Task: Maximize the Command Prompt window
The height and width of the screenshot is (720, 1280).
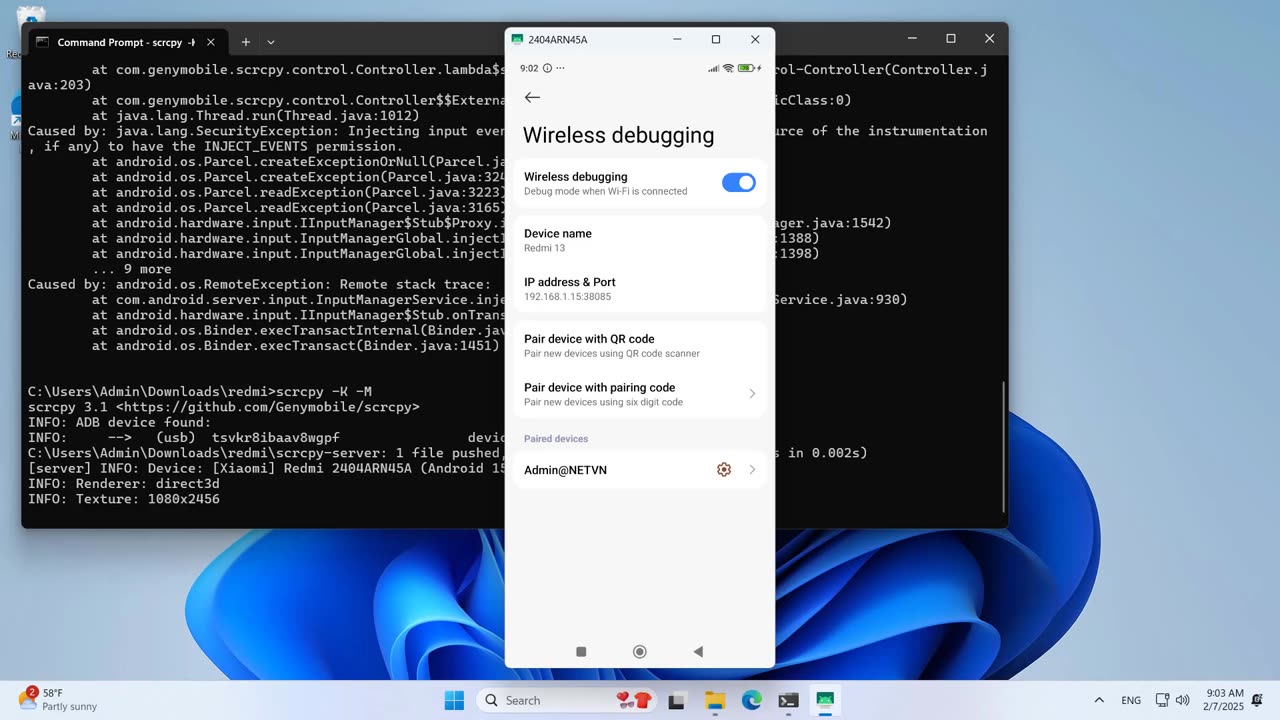Action: pyautogui.click(x=951, y=38)
